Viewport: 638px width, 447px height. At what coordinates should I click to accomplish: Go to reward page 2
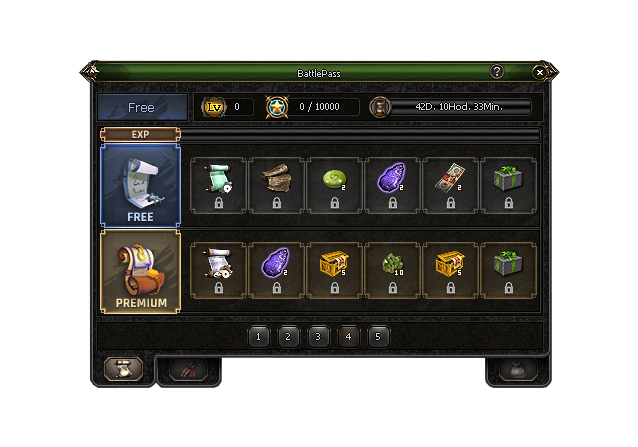coord(288,337)
